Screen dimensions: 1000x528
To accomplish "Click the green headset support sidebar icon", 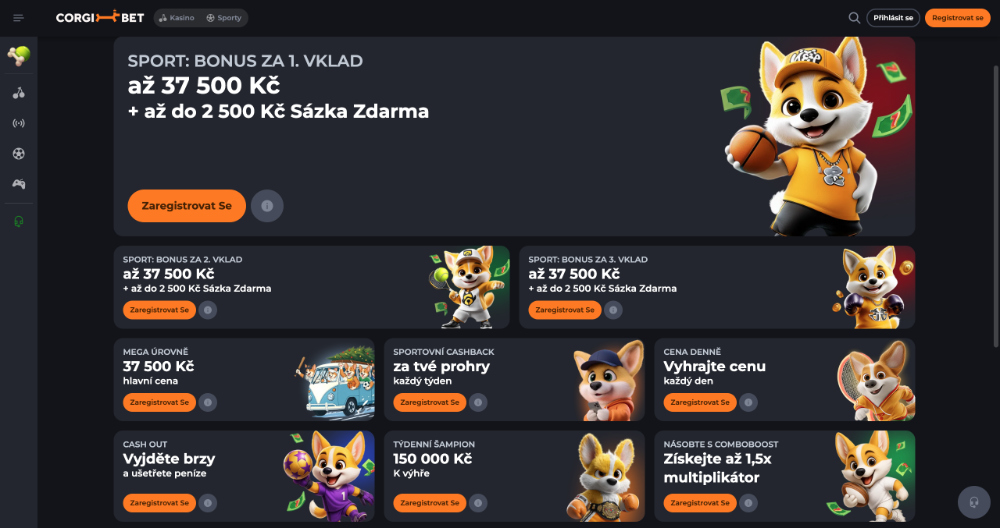I will pos(18,221).
